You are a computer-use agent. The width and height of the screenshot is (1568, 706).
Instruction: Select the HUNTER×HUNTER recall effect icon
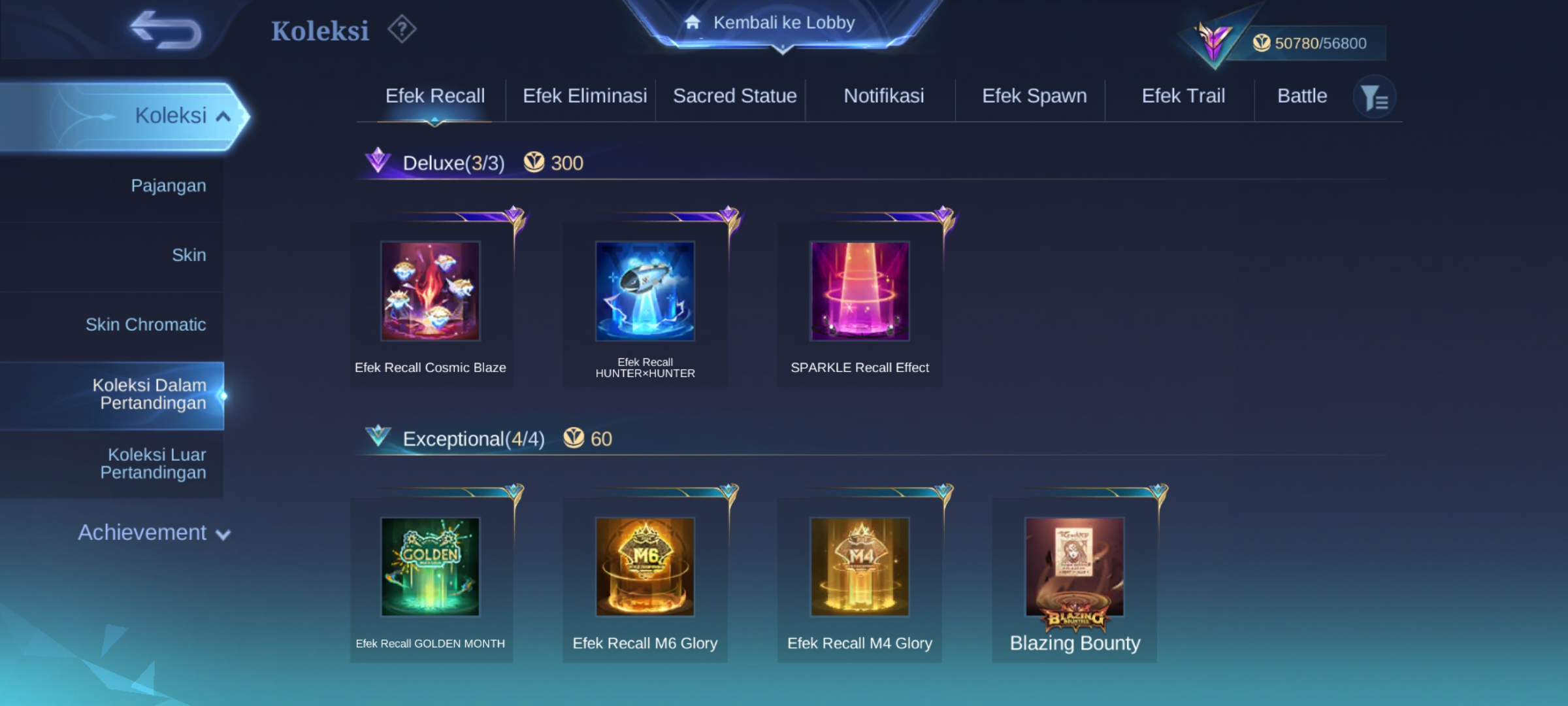pyautogui.click(x=645, y=292)
